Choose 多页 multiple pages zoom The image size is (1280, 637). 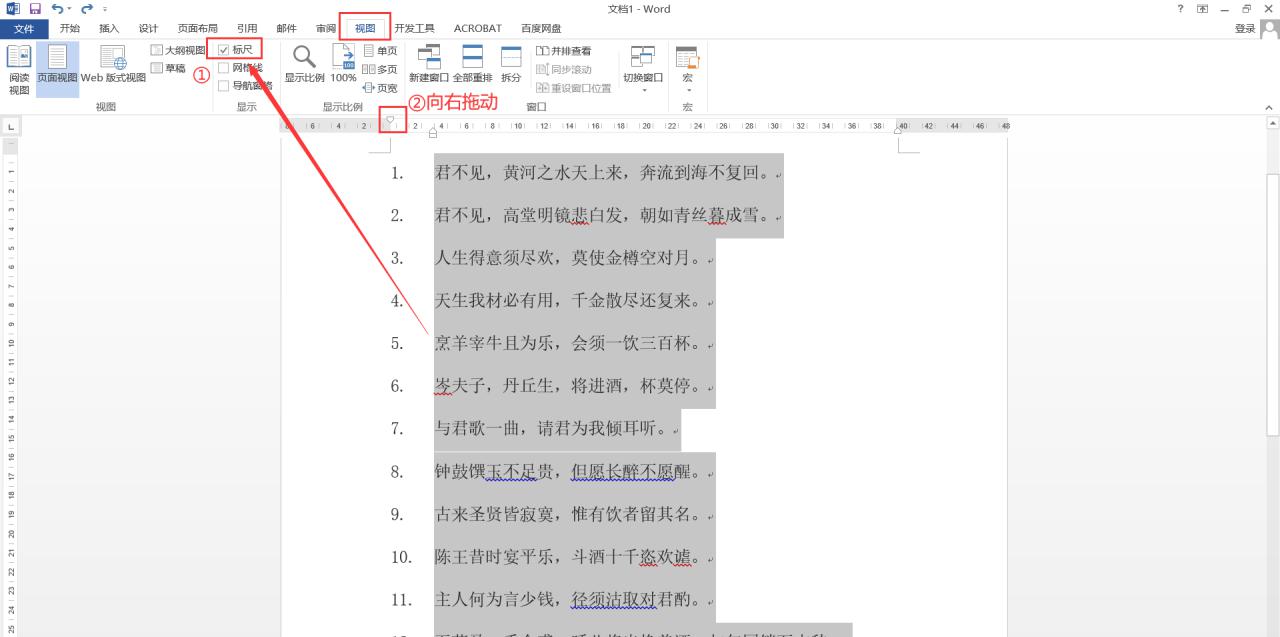(379, 68)
